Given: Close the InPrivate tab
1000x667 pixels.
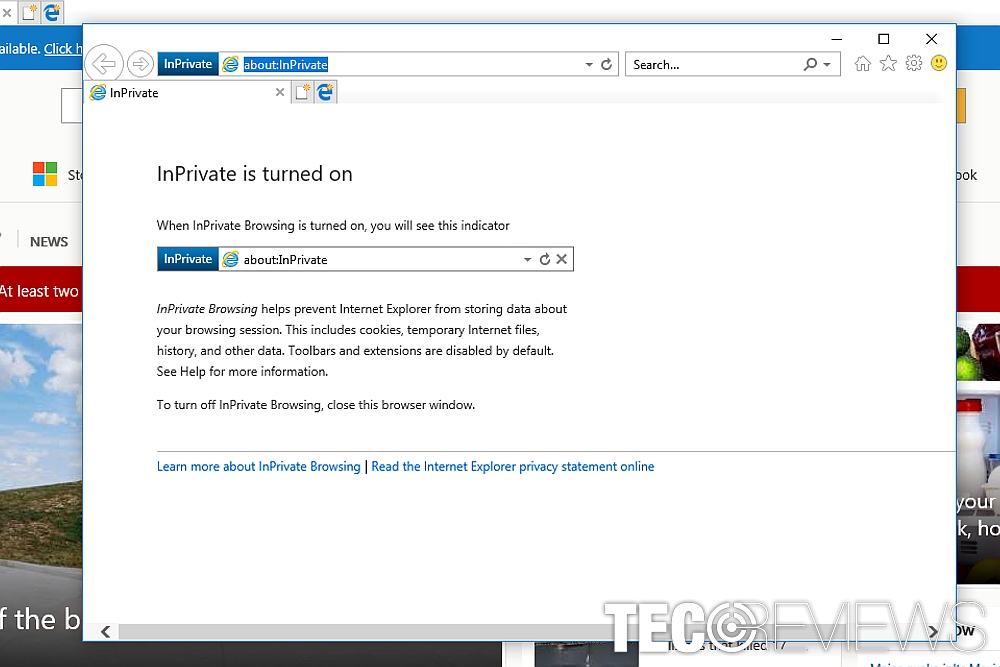Looking at the screenshot, I should [x=279, y=92].
